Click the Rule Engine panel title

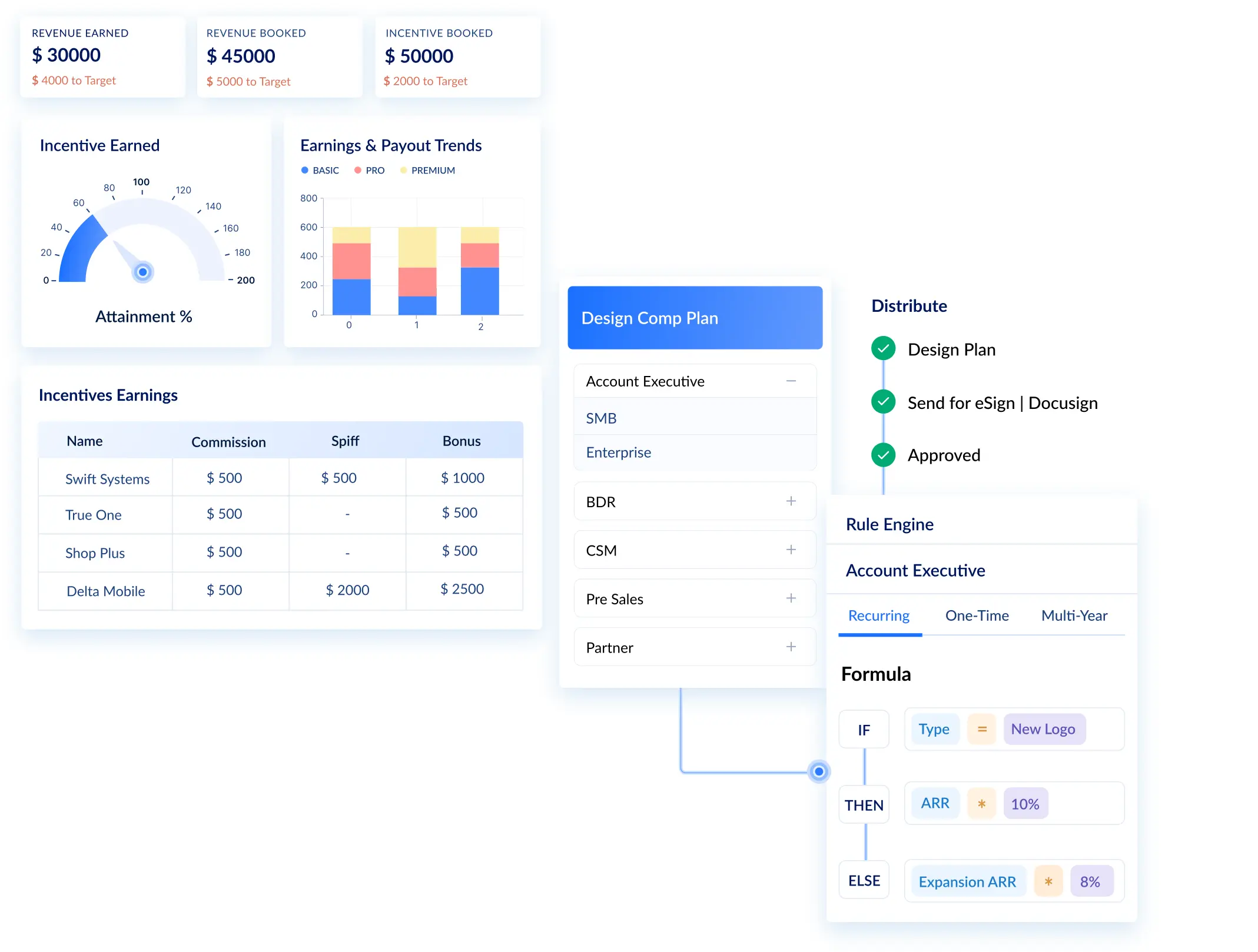pos(889,524)
